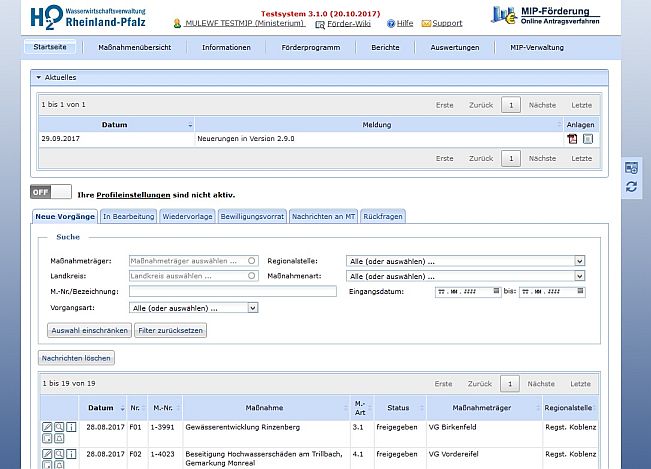Click the Förder-Wiki icon
The height and width of the screenshot is (469, 651).
pyautogui.click(x=320, y=25)
